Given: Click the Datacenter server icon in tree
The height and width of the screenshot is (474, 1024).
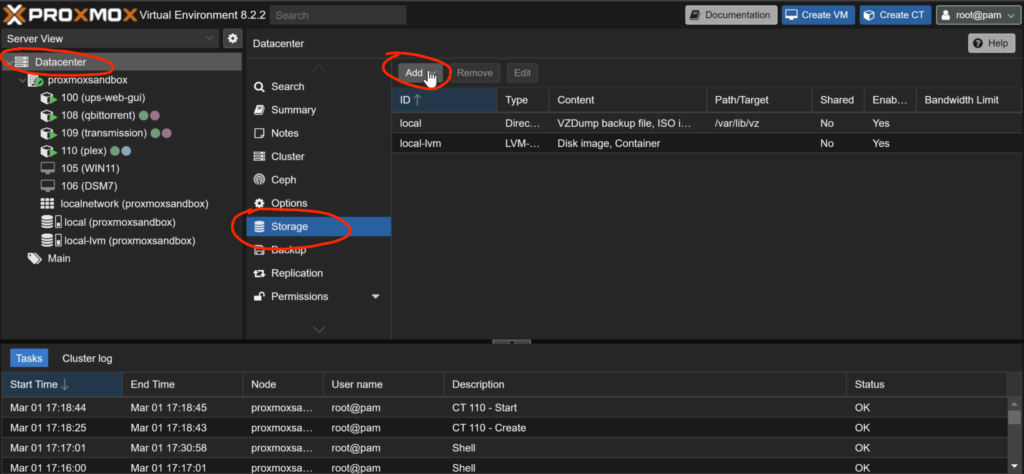Looking at the screenshot, I should [23, 62].
